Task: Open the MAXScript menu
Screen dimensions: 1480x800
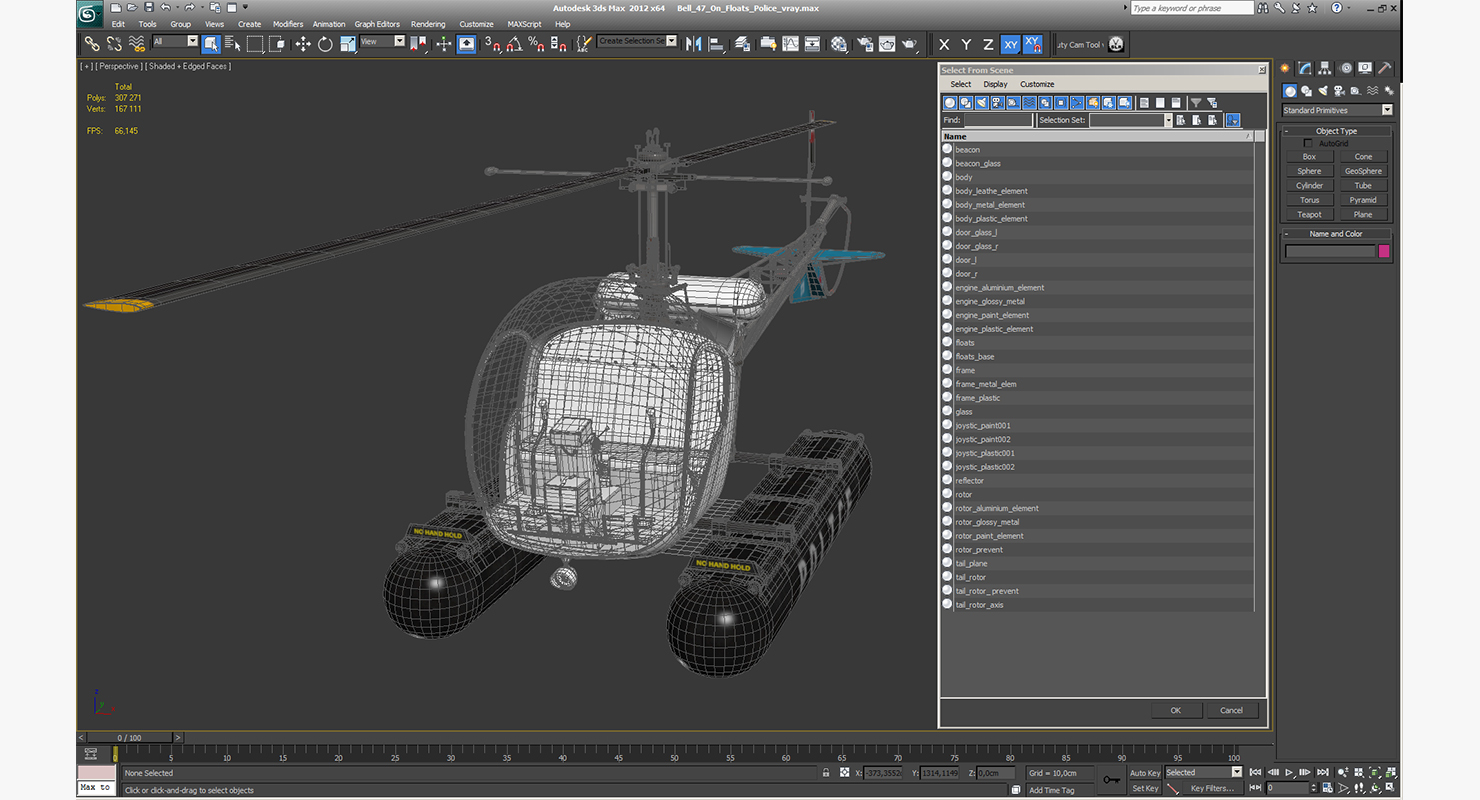Action: coord(524,24)
